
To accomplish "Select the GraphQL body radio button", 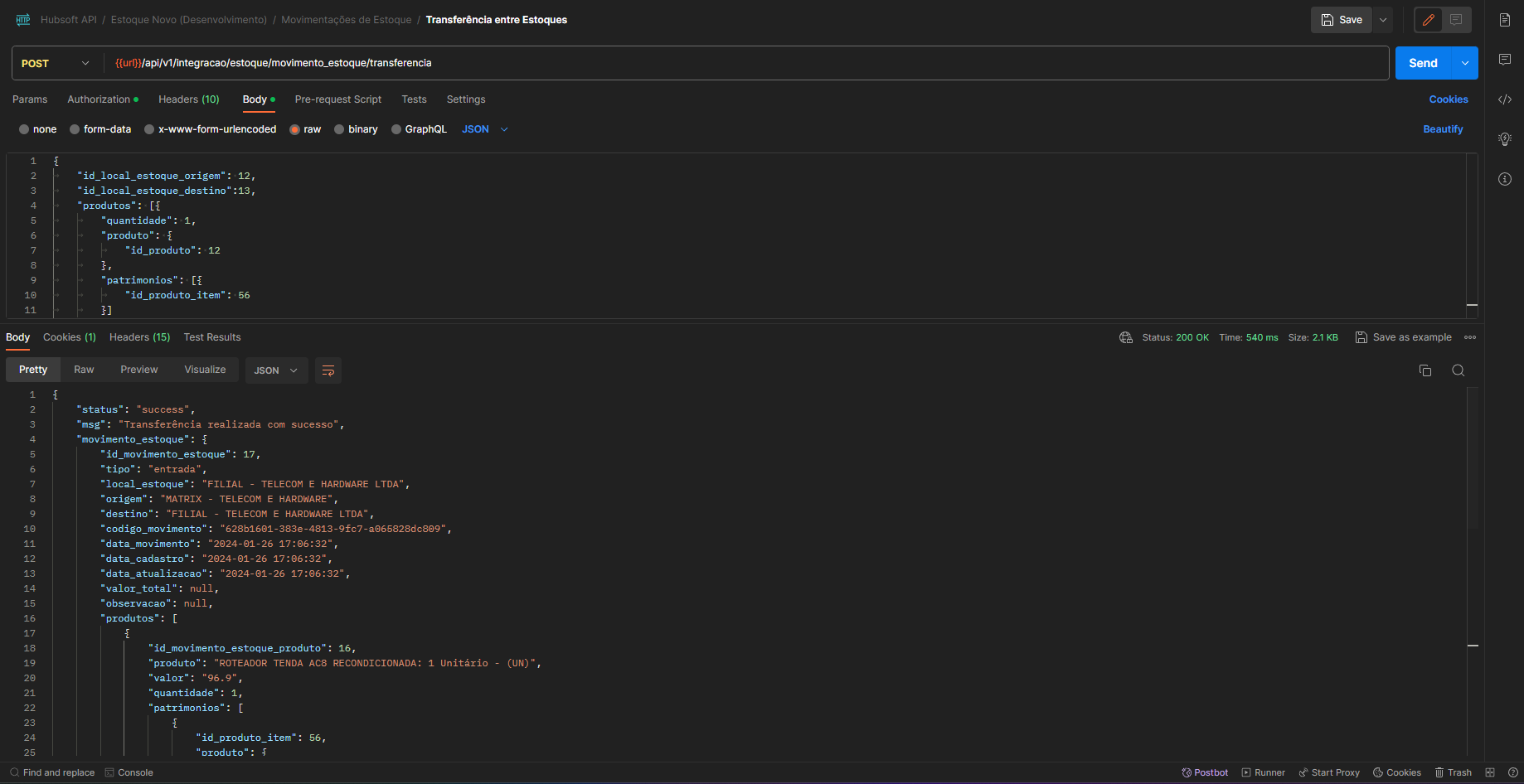I will pos(396,129).
